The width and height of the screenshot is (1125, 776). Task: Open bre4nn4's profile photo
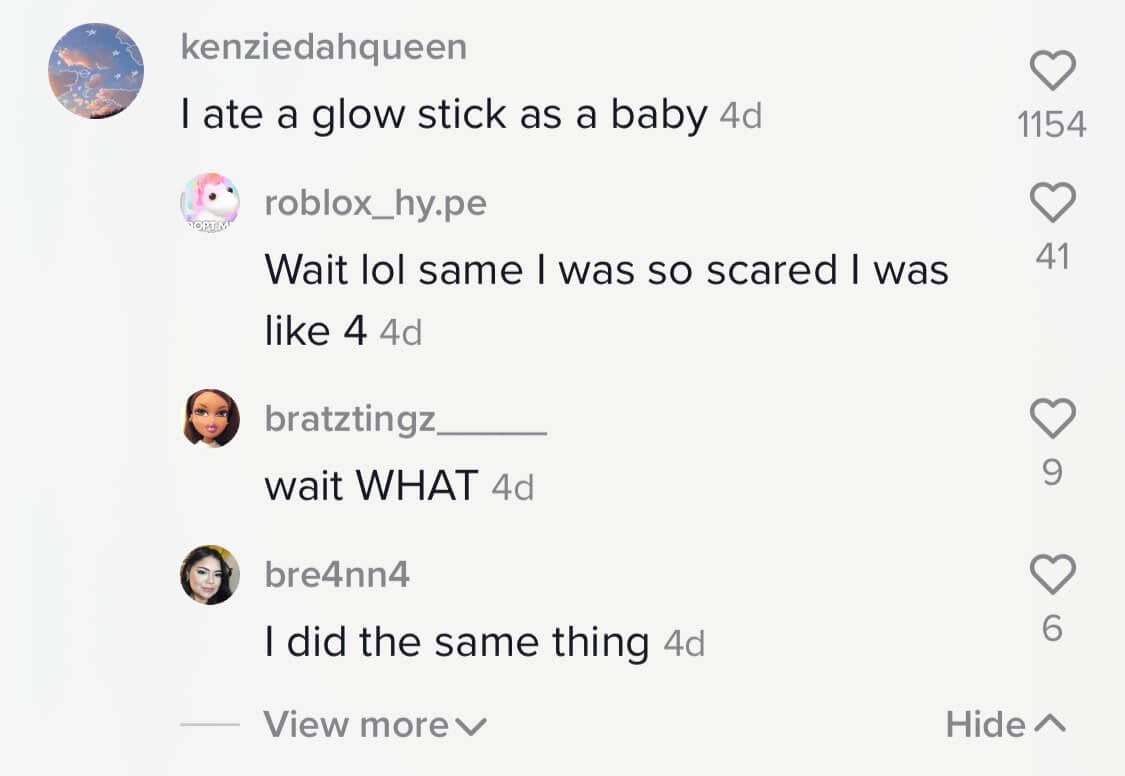210,574
